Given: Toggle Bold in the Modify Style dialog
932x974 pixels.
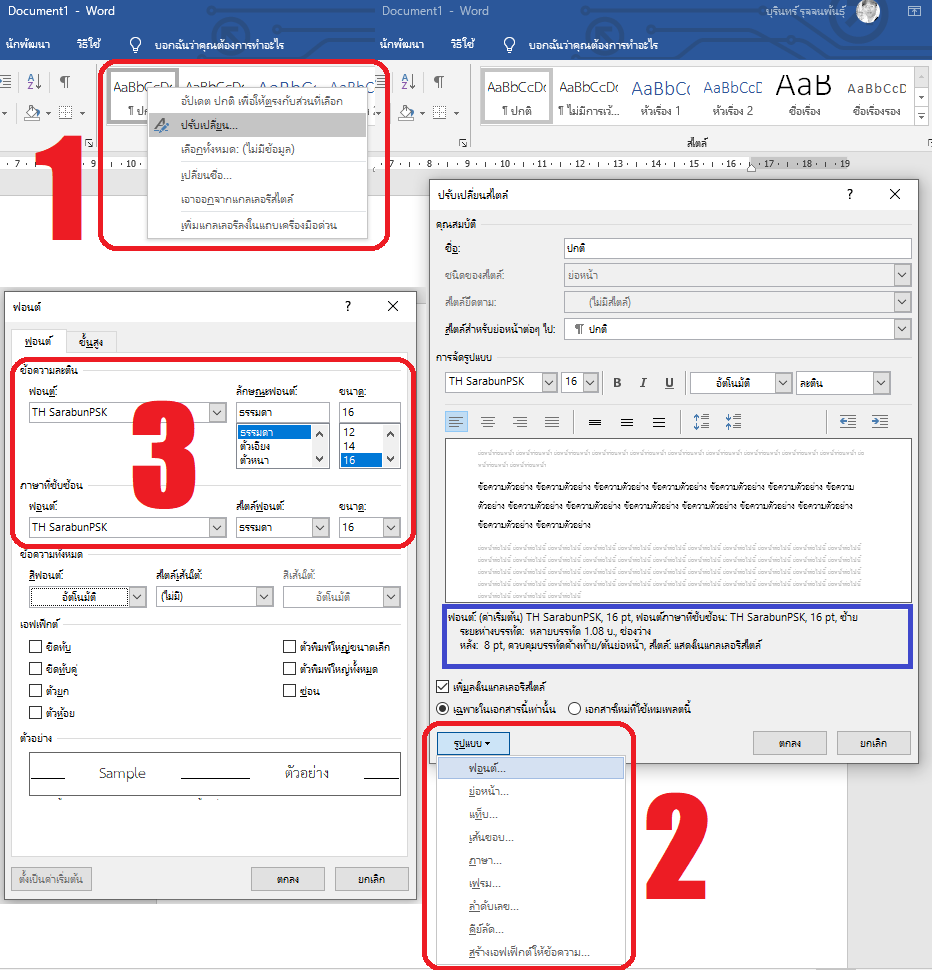Looking at the screenshot, I should click(x=618, y=383).
